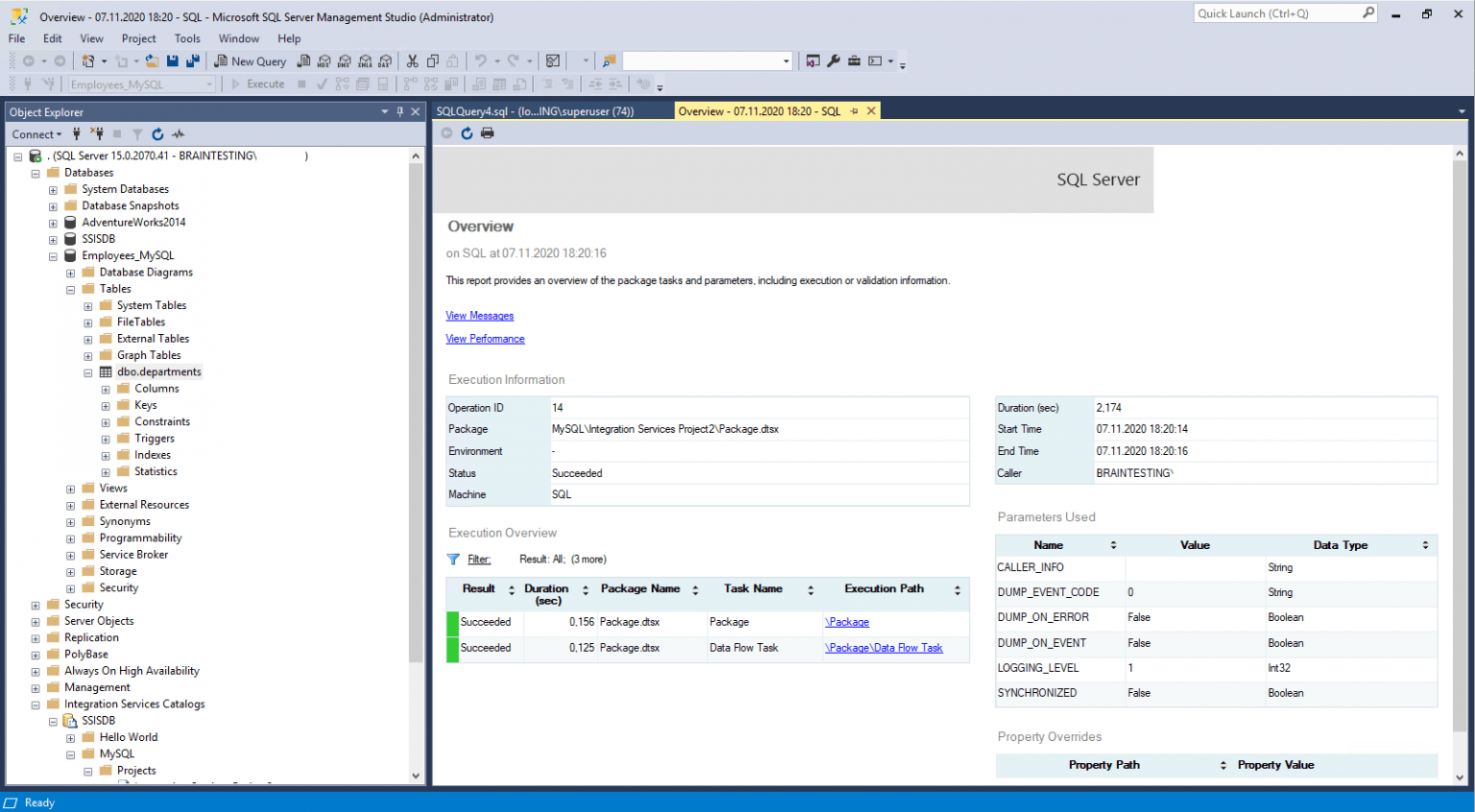Image resolution: width=1475 pixels, height=812 pixels.
Task: Click the Find in Files icon
Action: click(x=609, y=61)
